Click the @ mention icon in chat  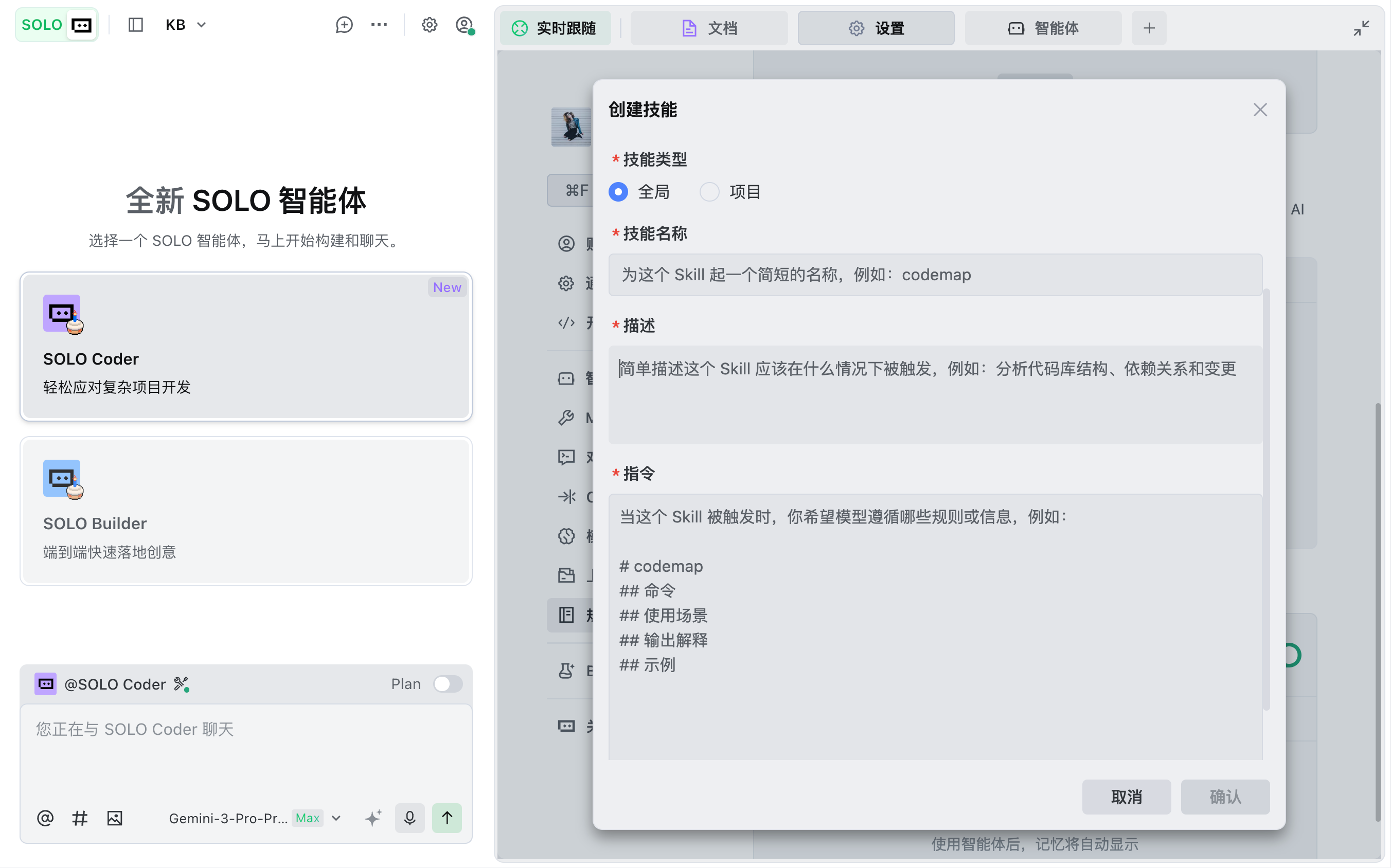(45, 818)
